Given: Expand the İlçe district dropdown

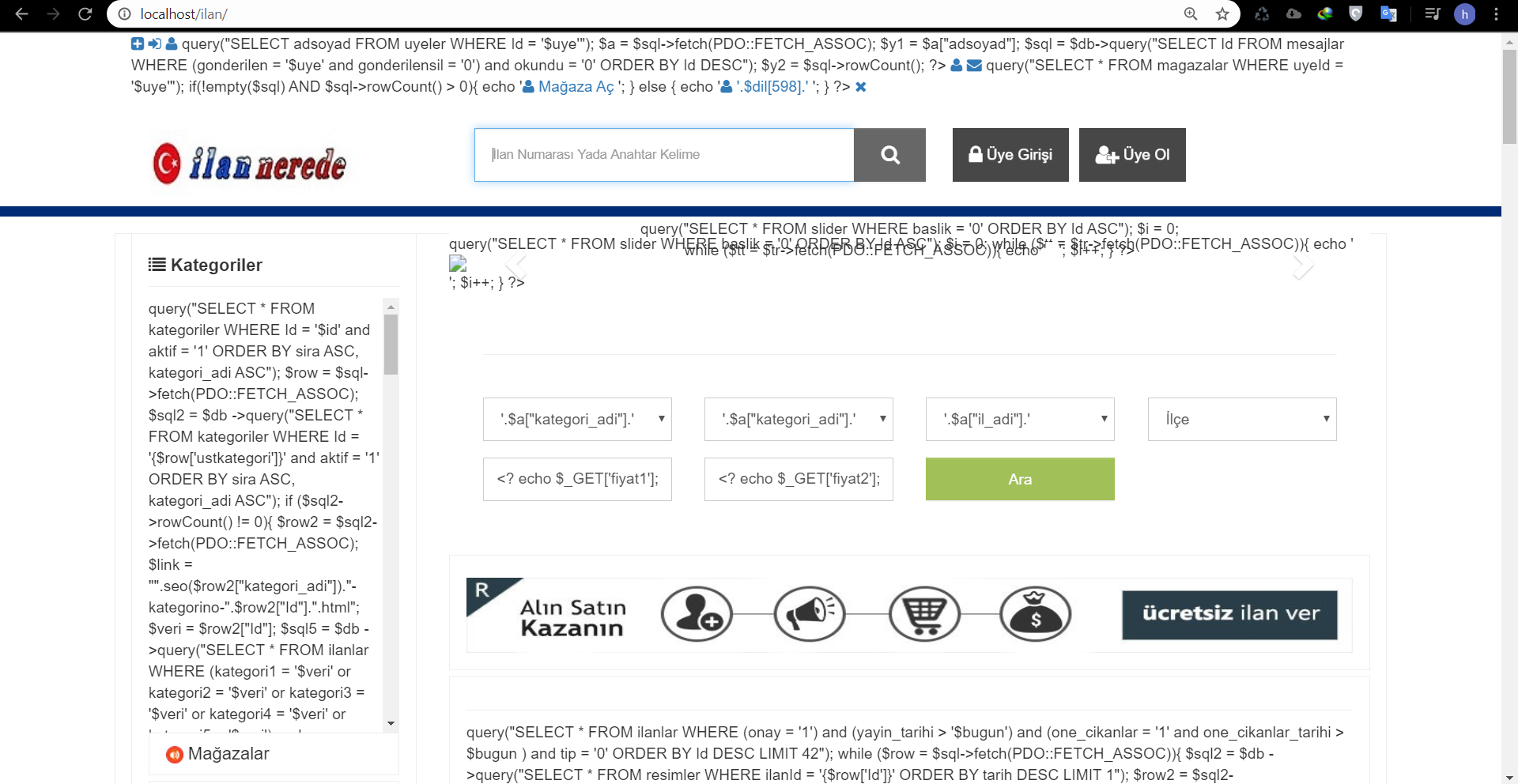Looking at the screenshot, I should click(1241, 419).
